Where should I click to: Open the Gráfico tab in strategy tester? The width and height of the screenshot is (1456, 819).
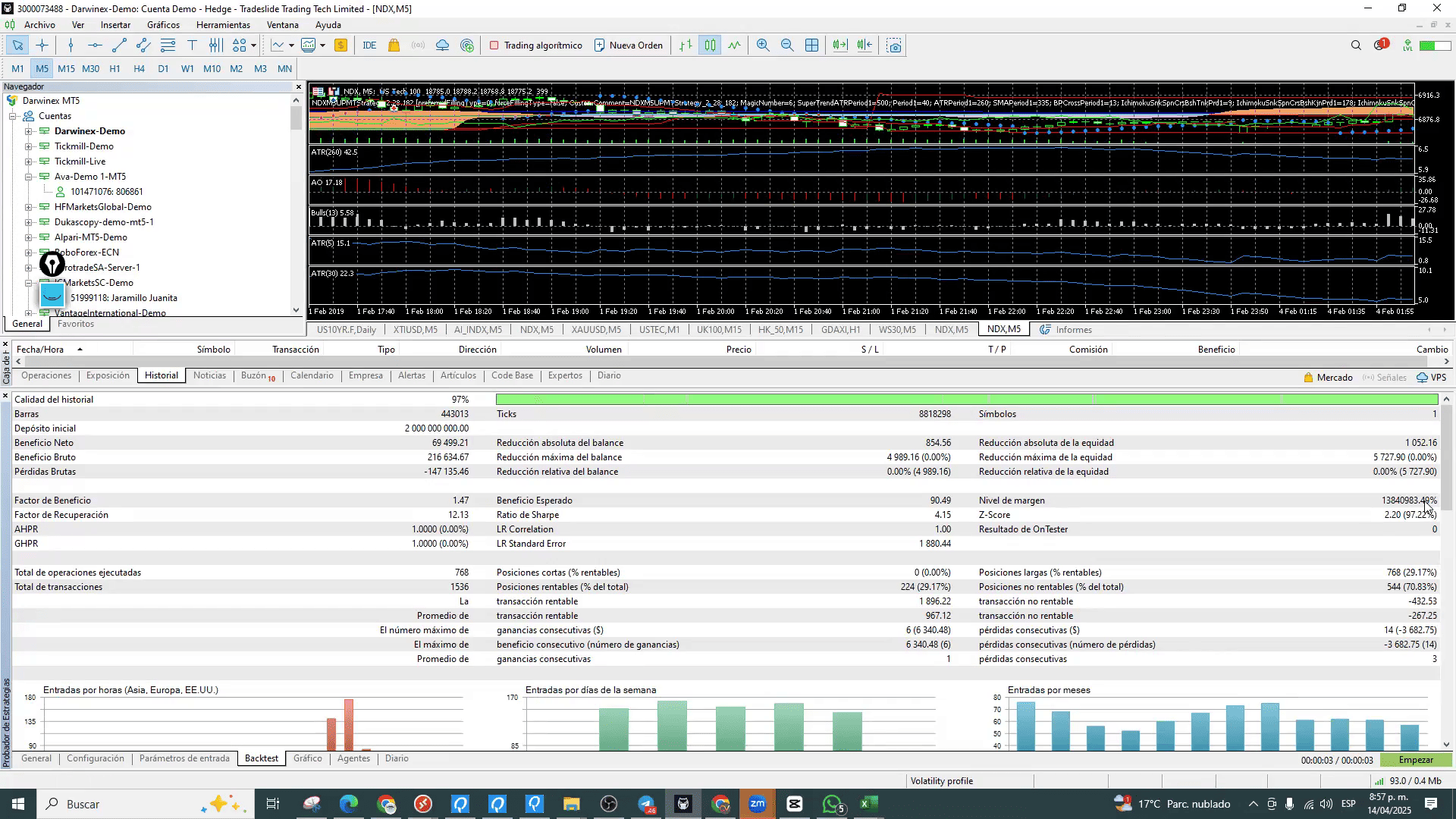(x=307, y=758)
